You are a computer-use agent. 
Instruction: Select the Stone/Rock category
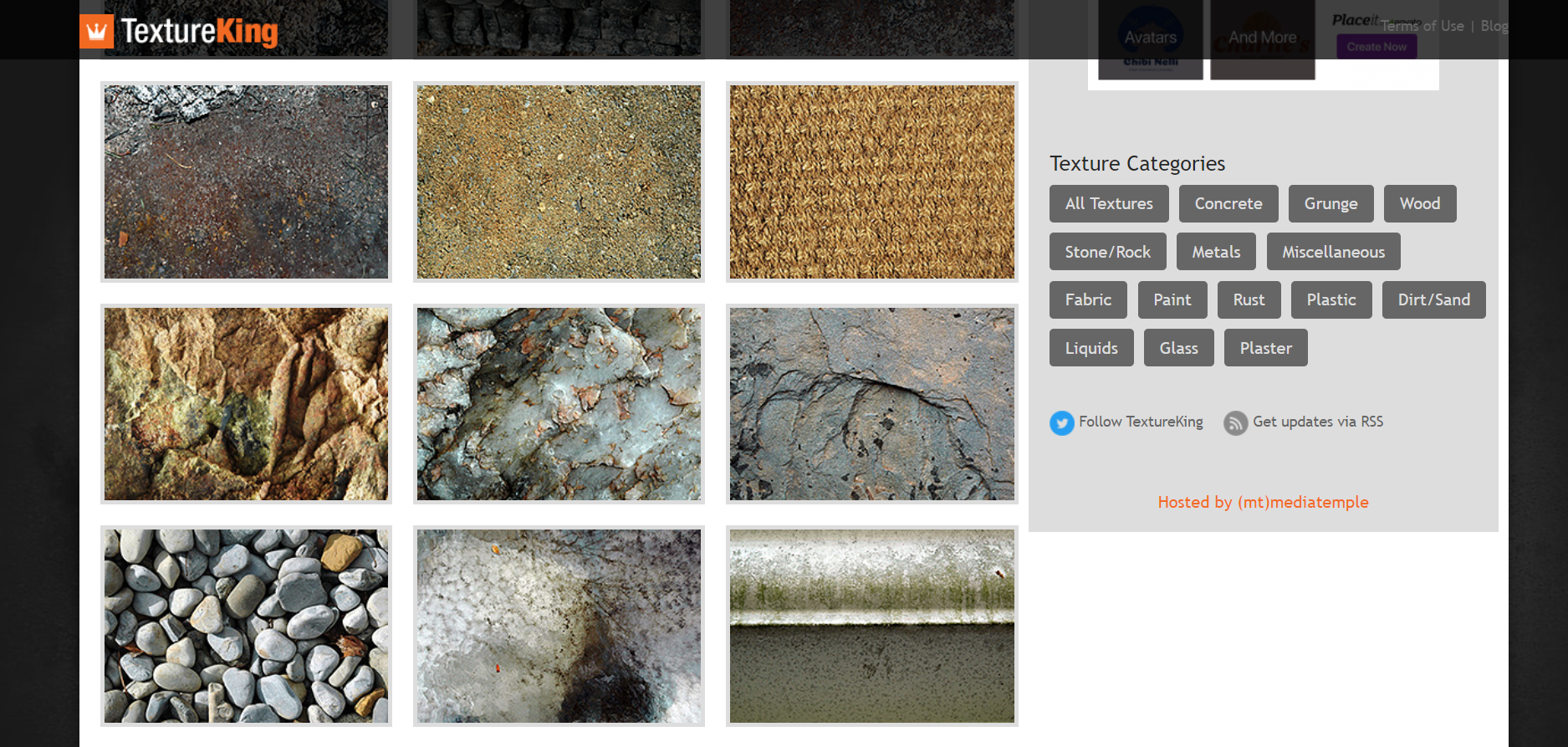1107,252
